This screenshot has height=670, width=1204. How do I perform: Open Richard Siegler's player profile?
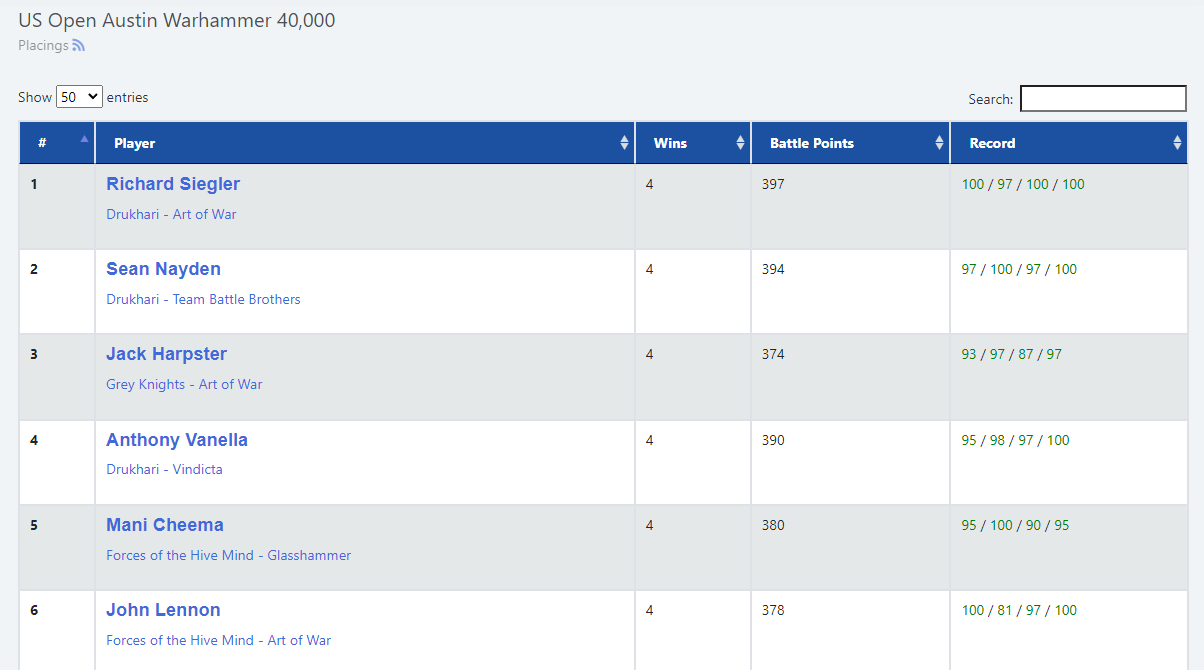pyautogui.click(x=173, y=184)
